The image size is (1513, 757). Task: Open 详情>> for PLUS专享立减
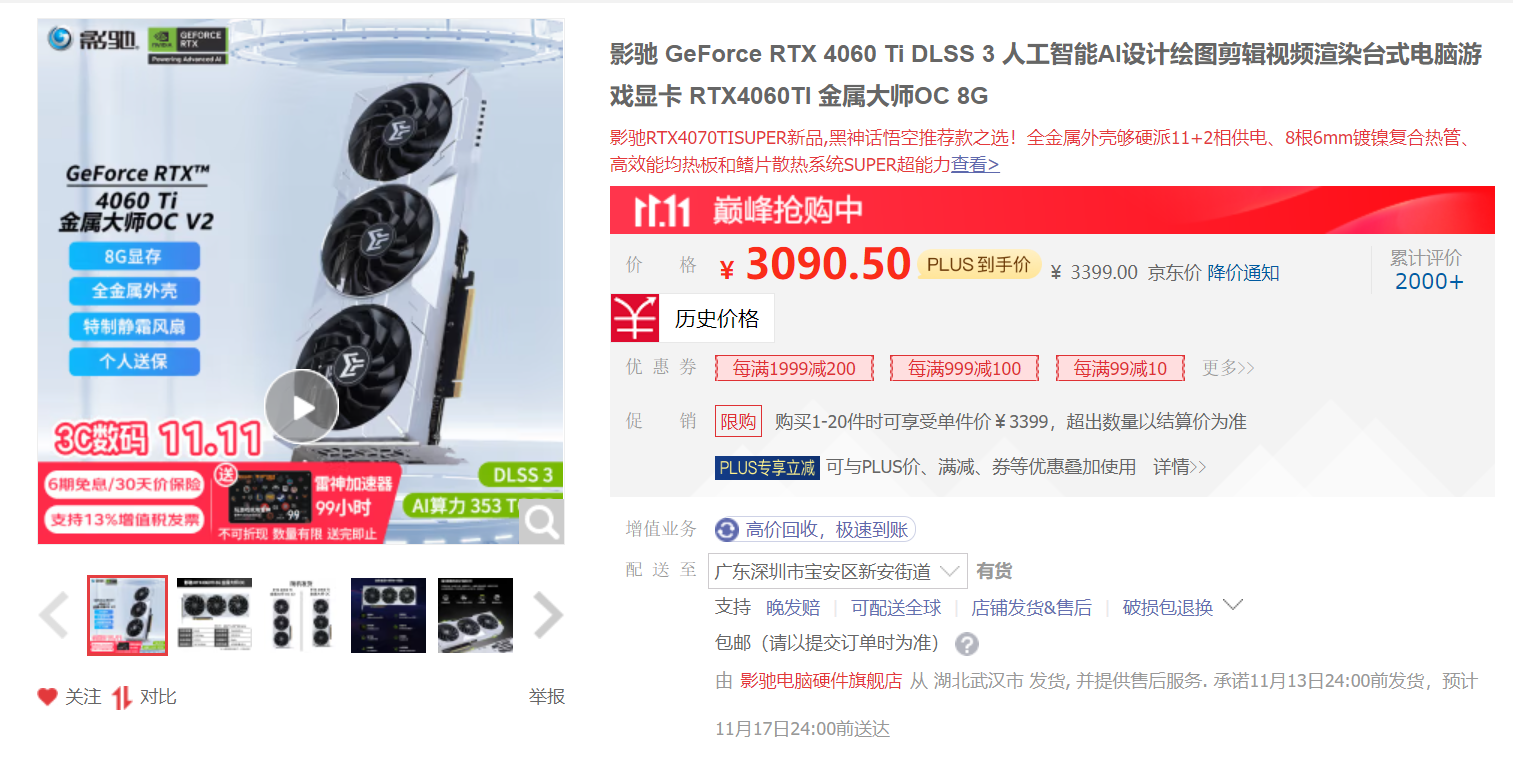(1180, 467)
